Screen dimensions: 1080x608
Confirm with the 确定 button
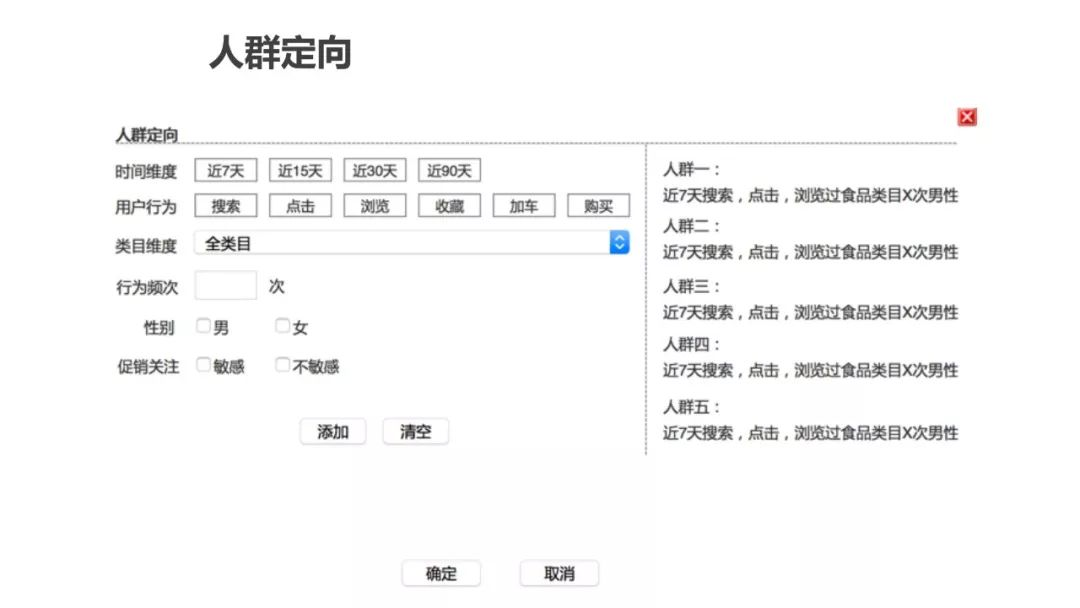coord(441,574)
